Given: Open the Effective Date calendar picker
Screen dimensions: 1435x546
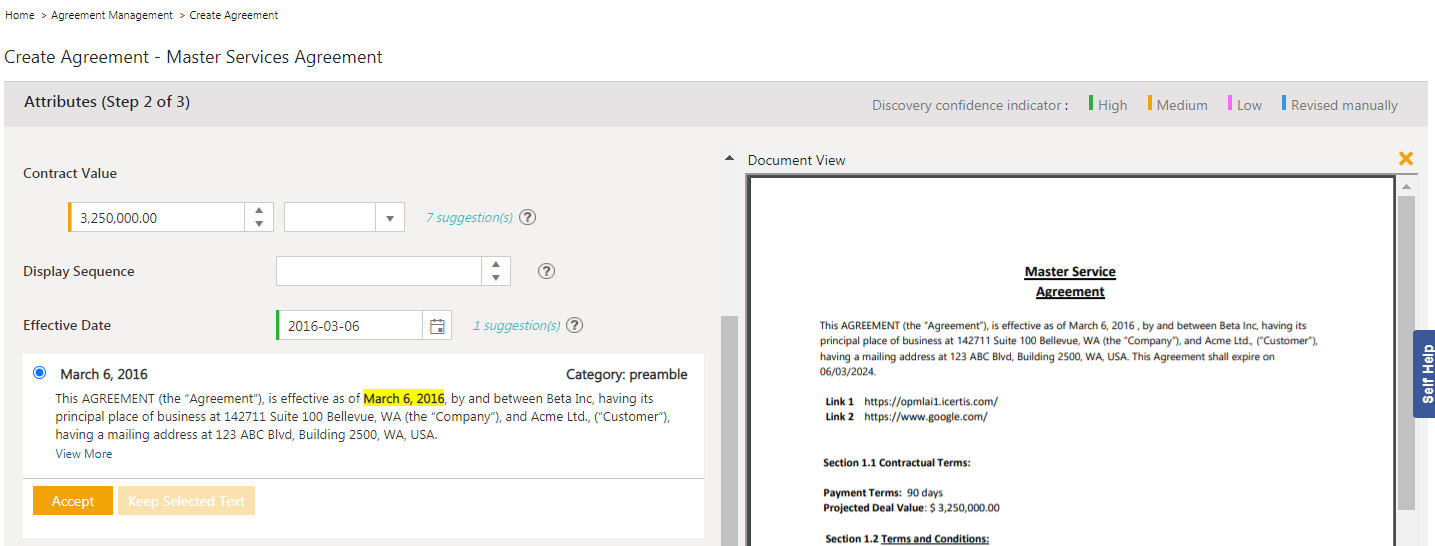Looking at the screenshot, I should click(x=437, y=326).
